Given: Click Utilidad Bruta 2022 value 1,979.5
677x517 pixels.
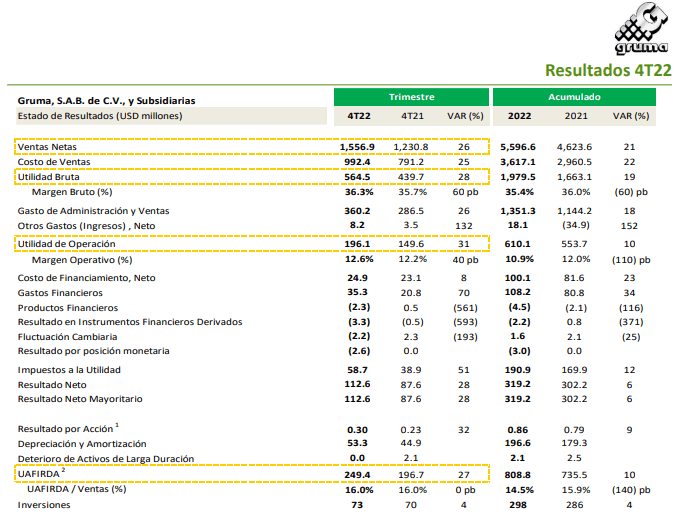Looking at the screenshot, I should [x=518, y=177].
